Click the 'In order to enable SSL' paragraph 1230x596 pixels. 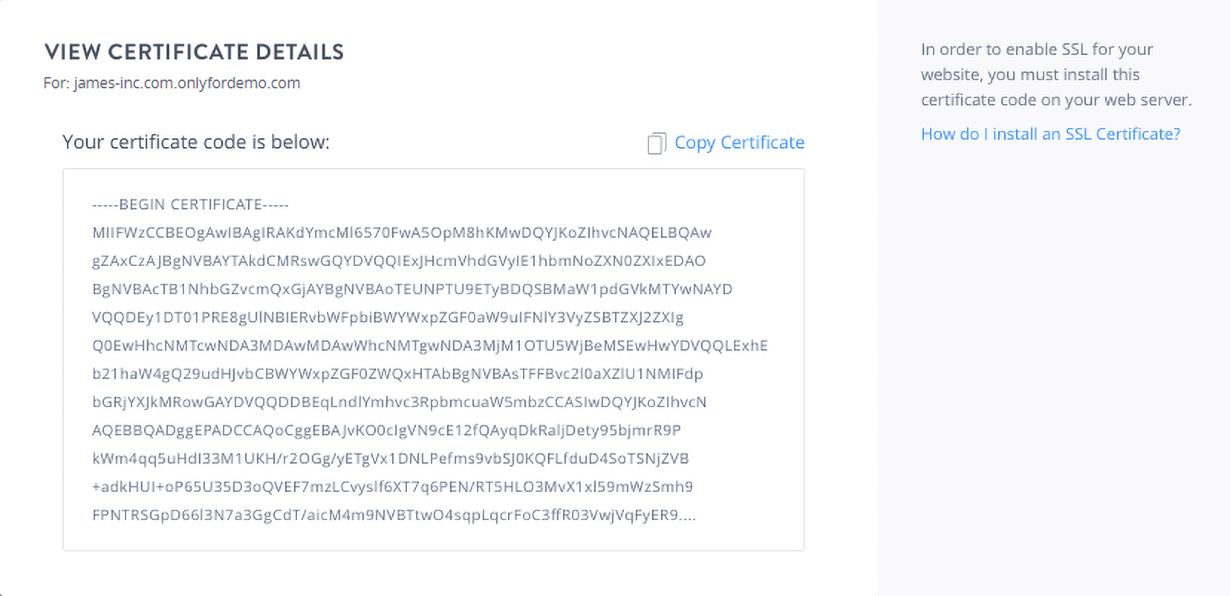coord(1055,75)
